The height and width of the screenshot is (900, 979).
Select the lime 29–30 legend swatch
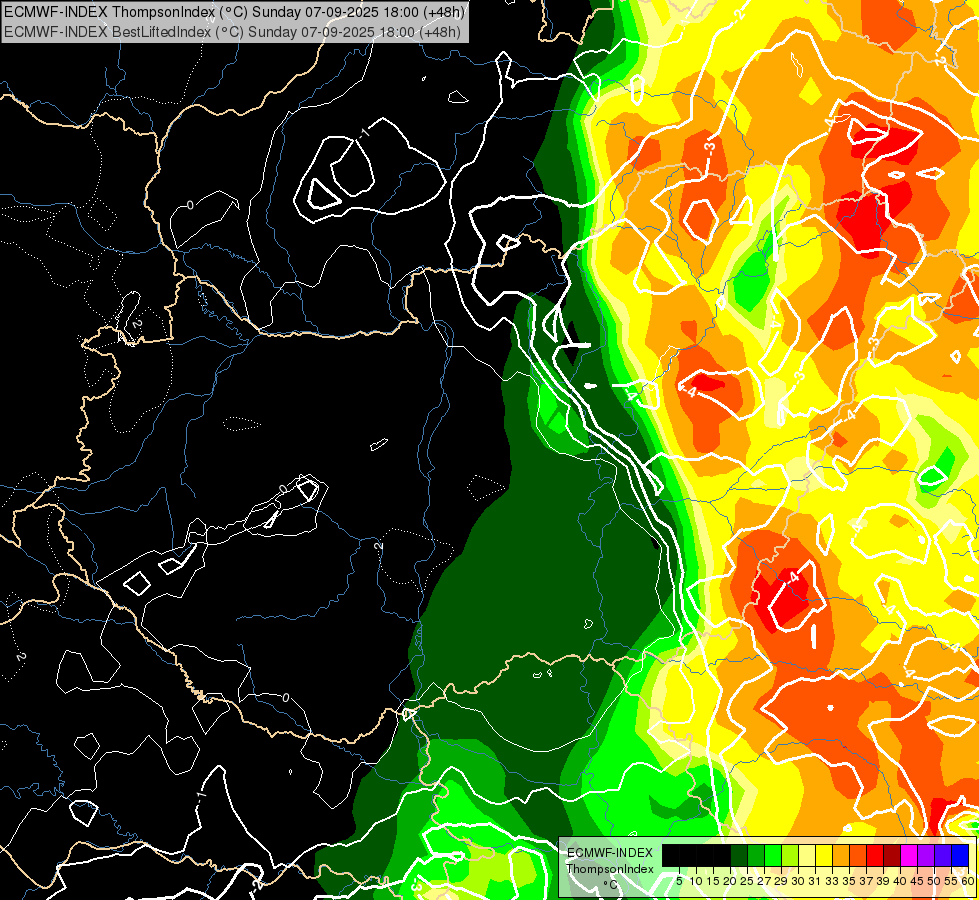tap(790, 855)
